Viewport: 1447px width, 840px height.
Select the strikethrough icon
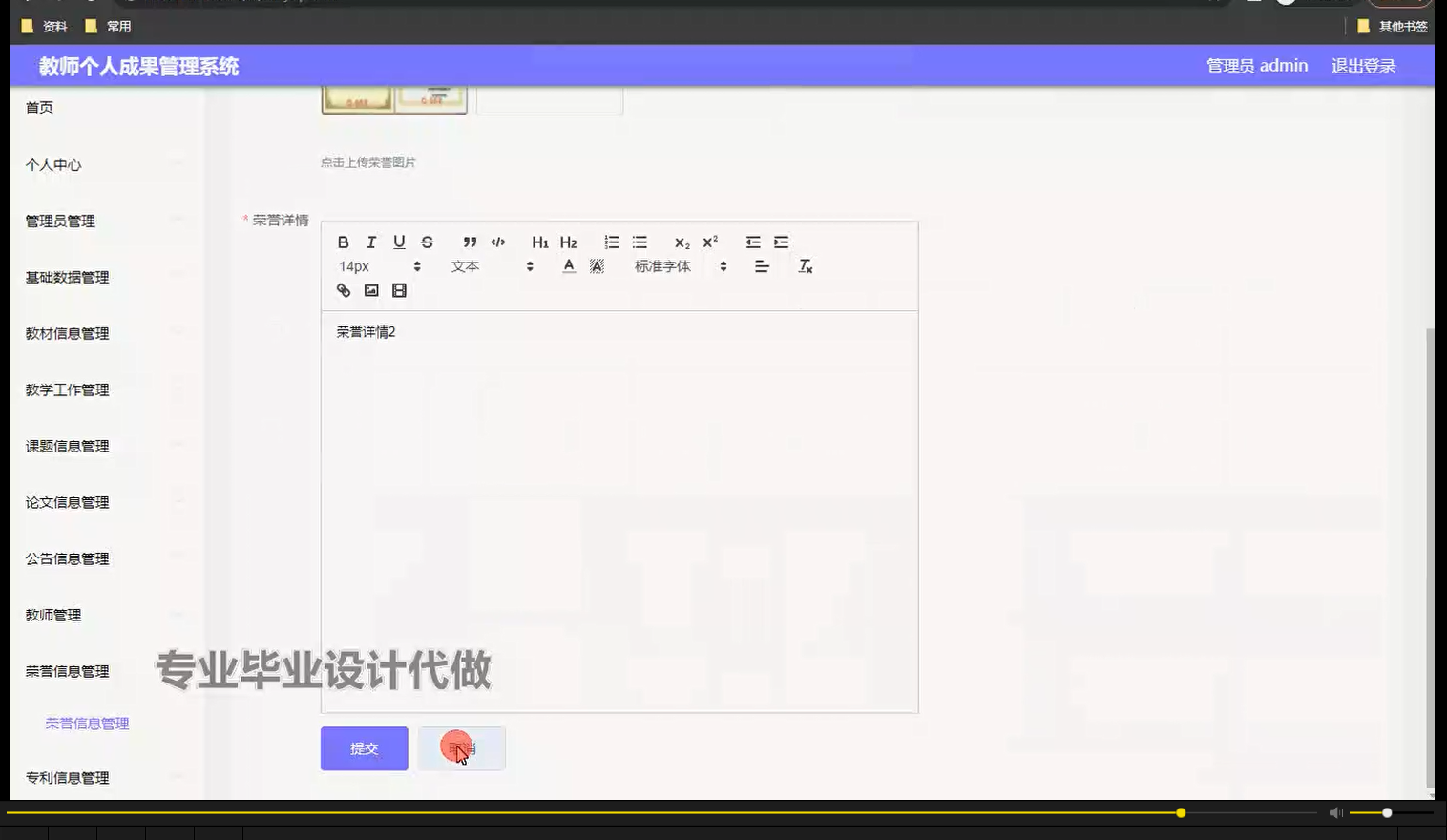pos(426,241)
